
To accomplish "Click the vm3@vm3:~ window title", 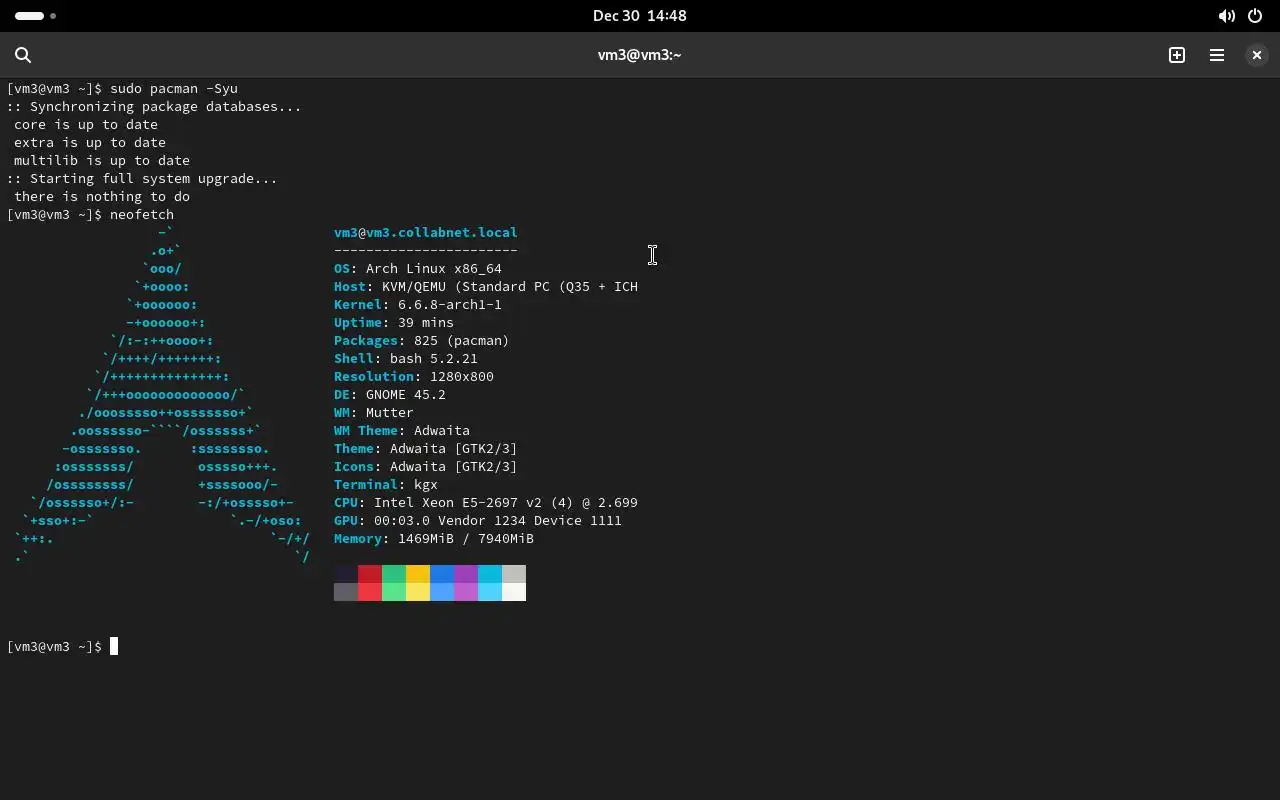I will click(x=639, y=55).
